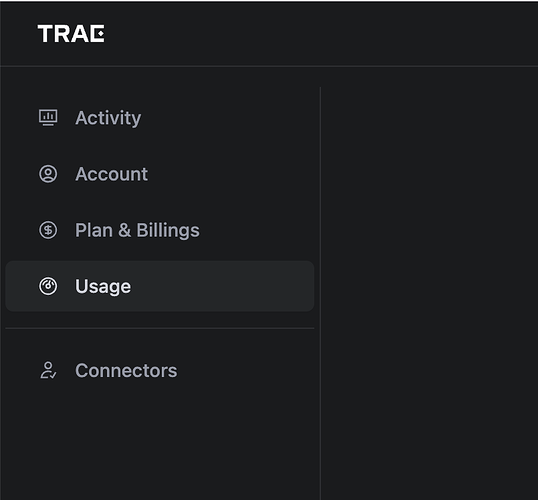
Task: Select the Connectors person-check icon
Action: (x=48, y=370)
